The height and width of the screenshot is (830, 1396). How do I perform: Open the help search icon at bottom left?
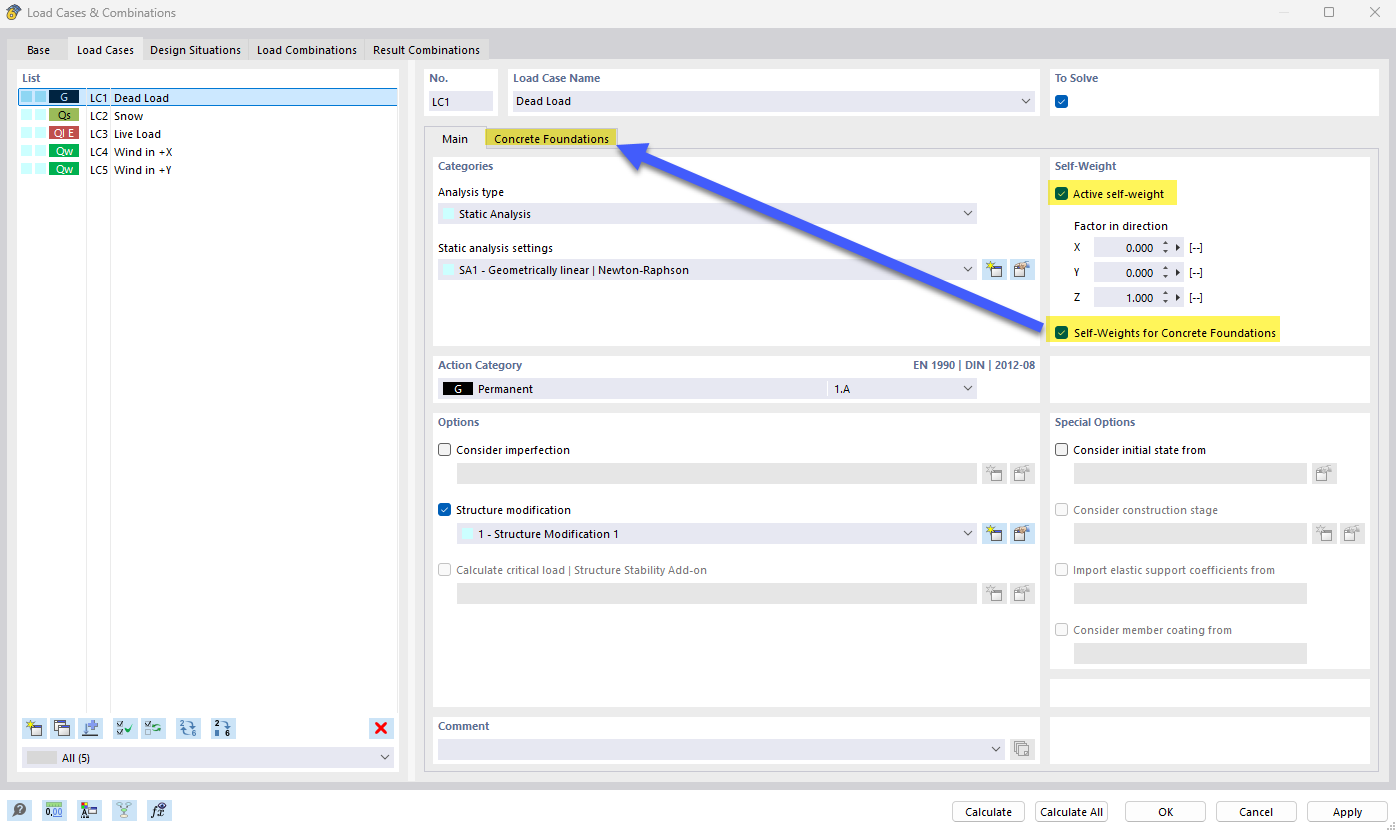click(19, 810)
